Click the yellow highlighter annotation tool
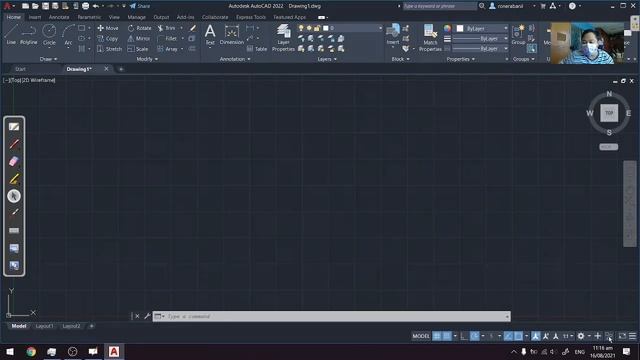The width and height of the screenshot is (640, 360). pos(14,179)
